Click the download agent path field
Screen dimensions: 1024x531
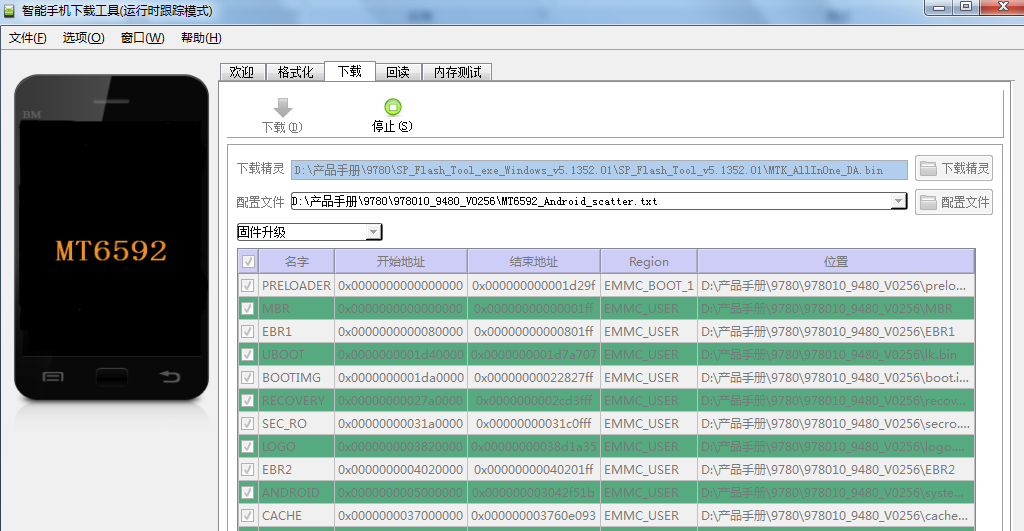click(x=598, y=170)
